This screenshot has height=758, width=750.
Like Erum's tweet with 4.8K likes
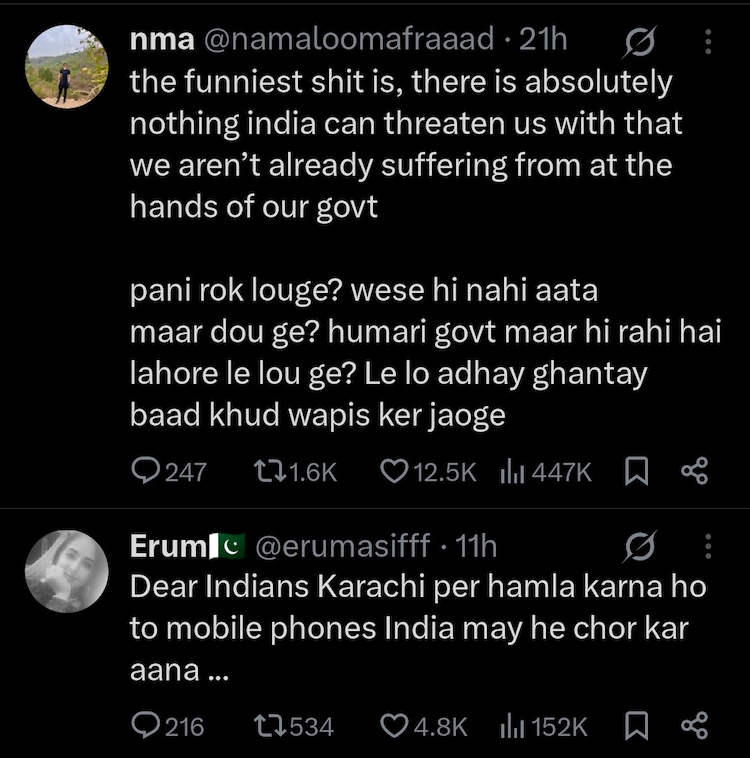[x=397, y=726]
